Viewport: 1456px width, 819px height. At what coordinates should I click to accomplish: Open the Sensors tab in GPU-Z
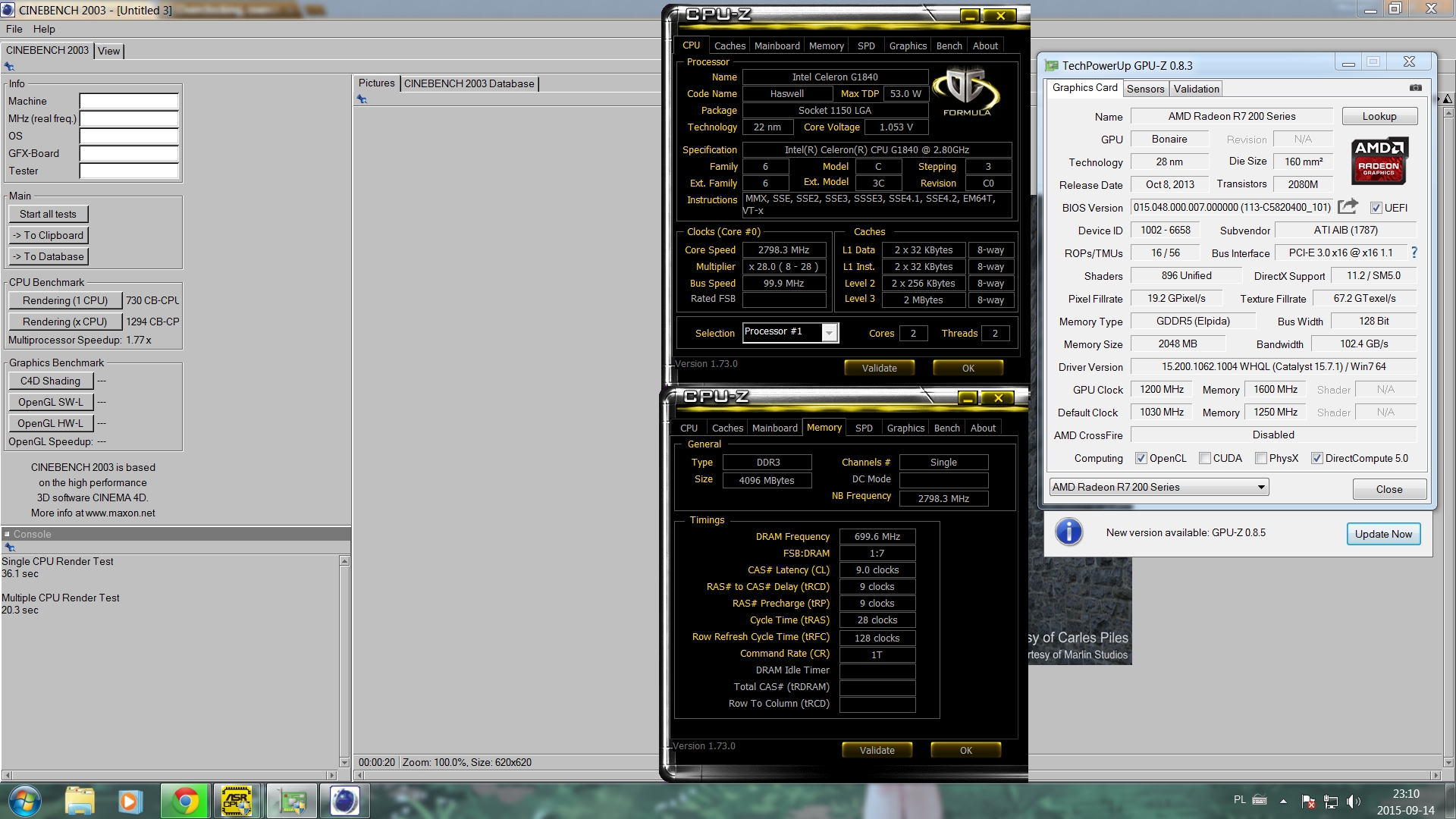(x=1145, y=89)
